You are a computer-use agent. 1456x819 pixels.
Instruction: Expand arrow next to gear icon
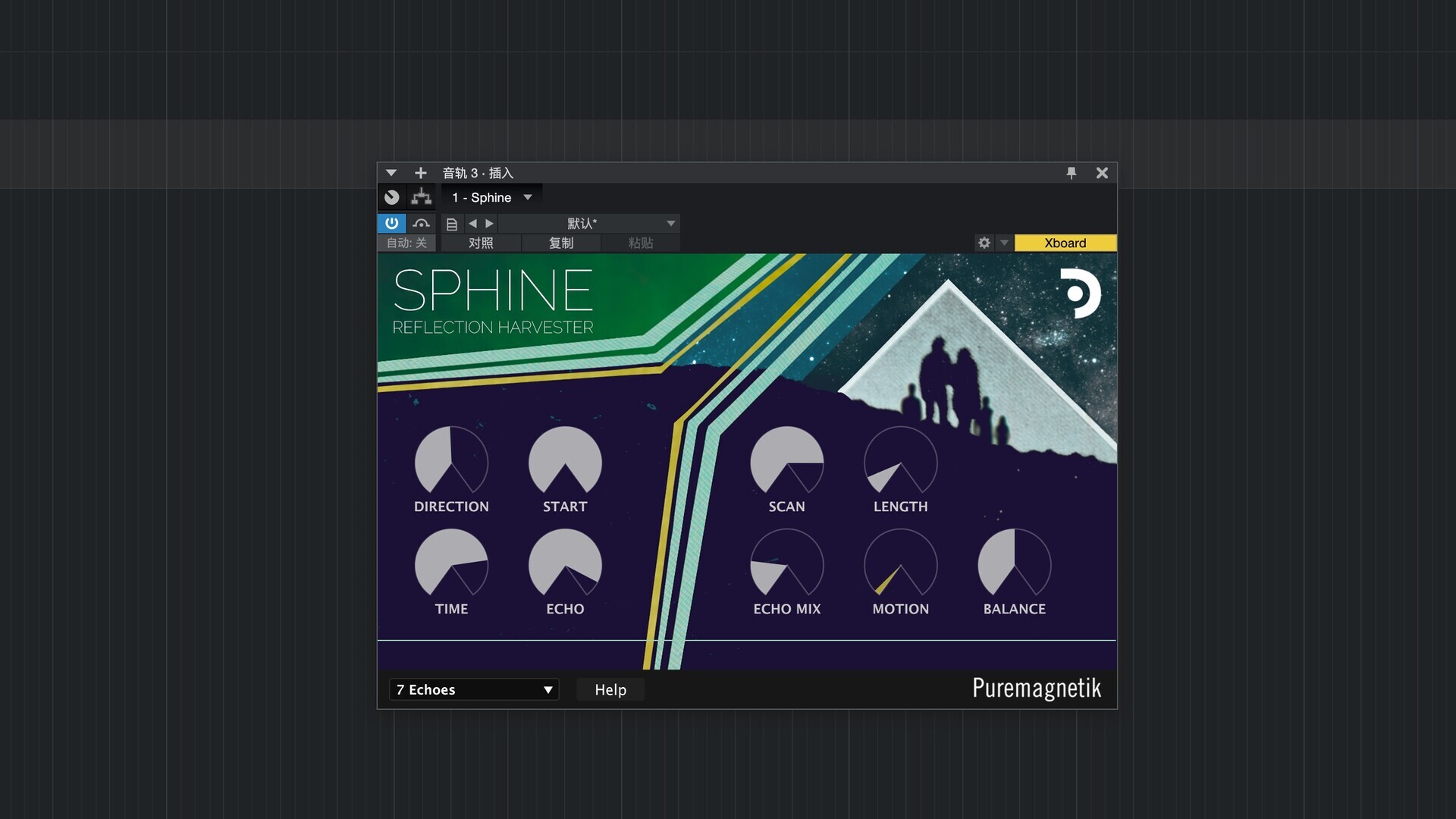(1004, 243)
